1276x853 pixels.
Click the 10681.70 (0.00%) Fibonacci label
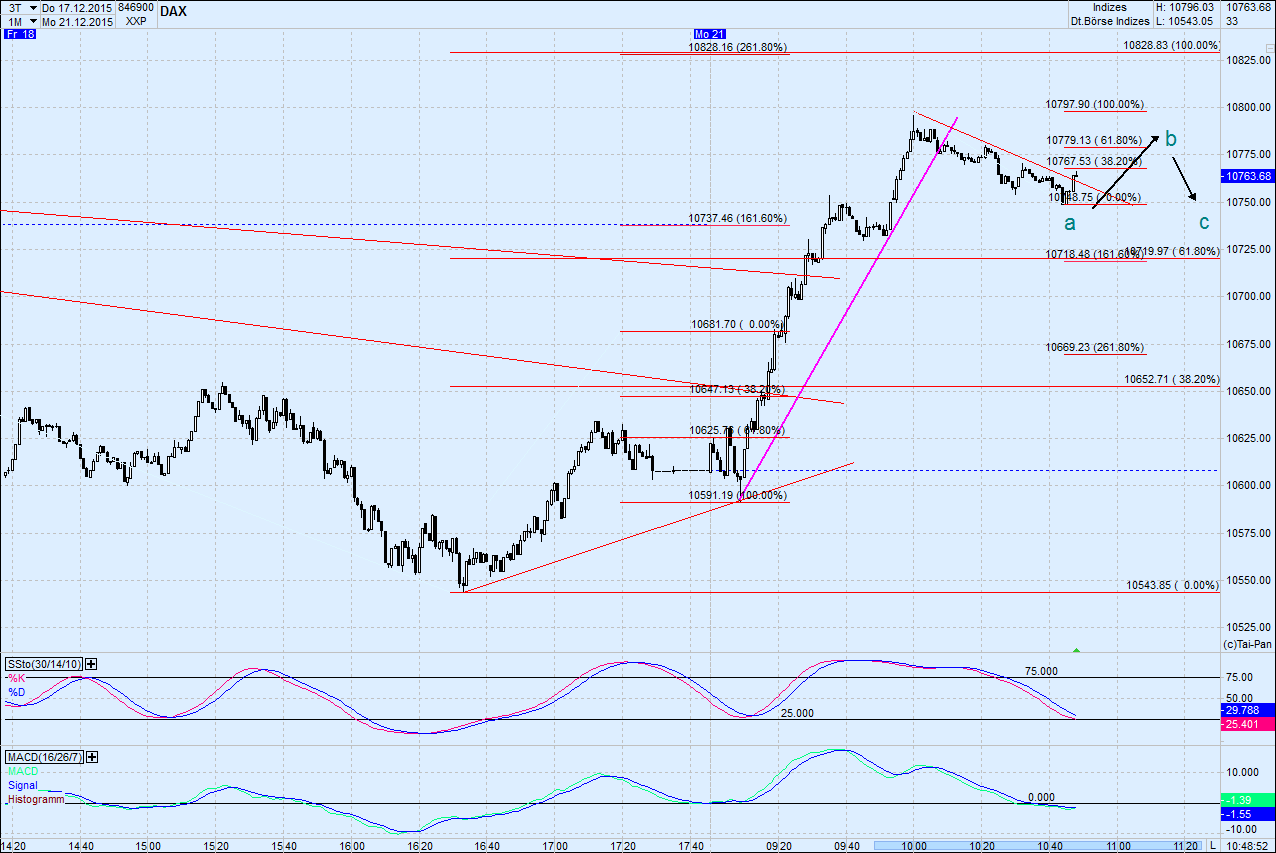[738, 325]
